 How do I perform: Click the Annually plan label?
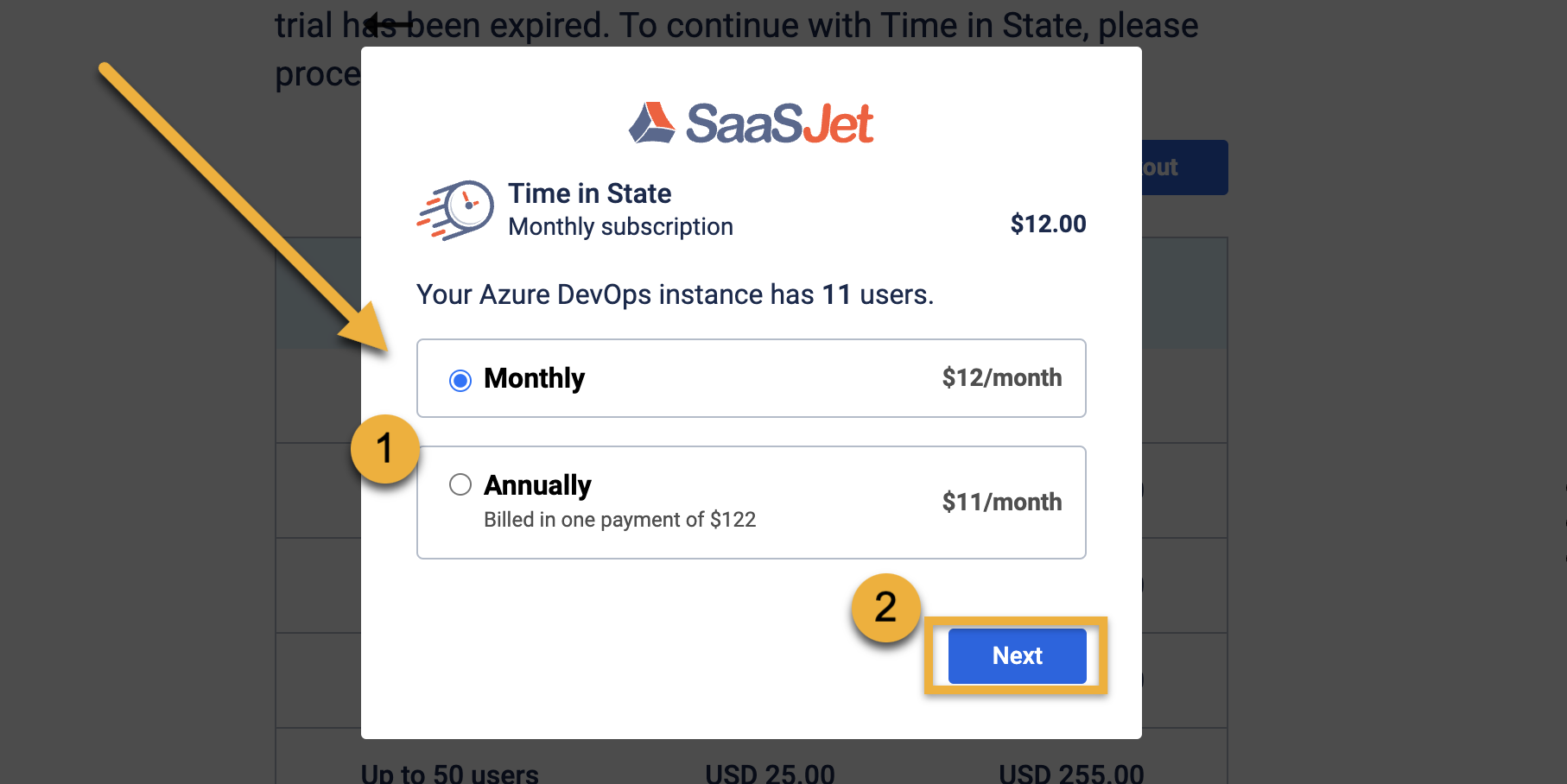(x=537, y=485)
